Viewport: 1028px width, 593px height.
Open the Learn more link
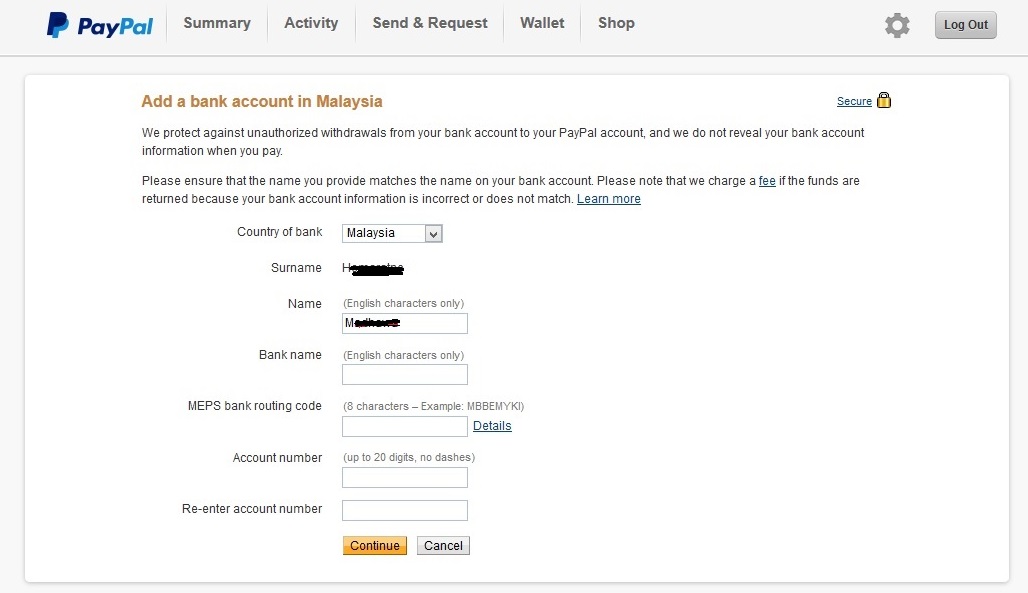tap(608, 199)
